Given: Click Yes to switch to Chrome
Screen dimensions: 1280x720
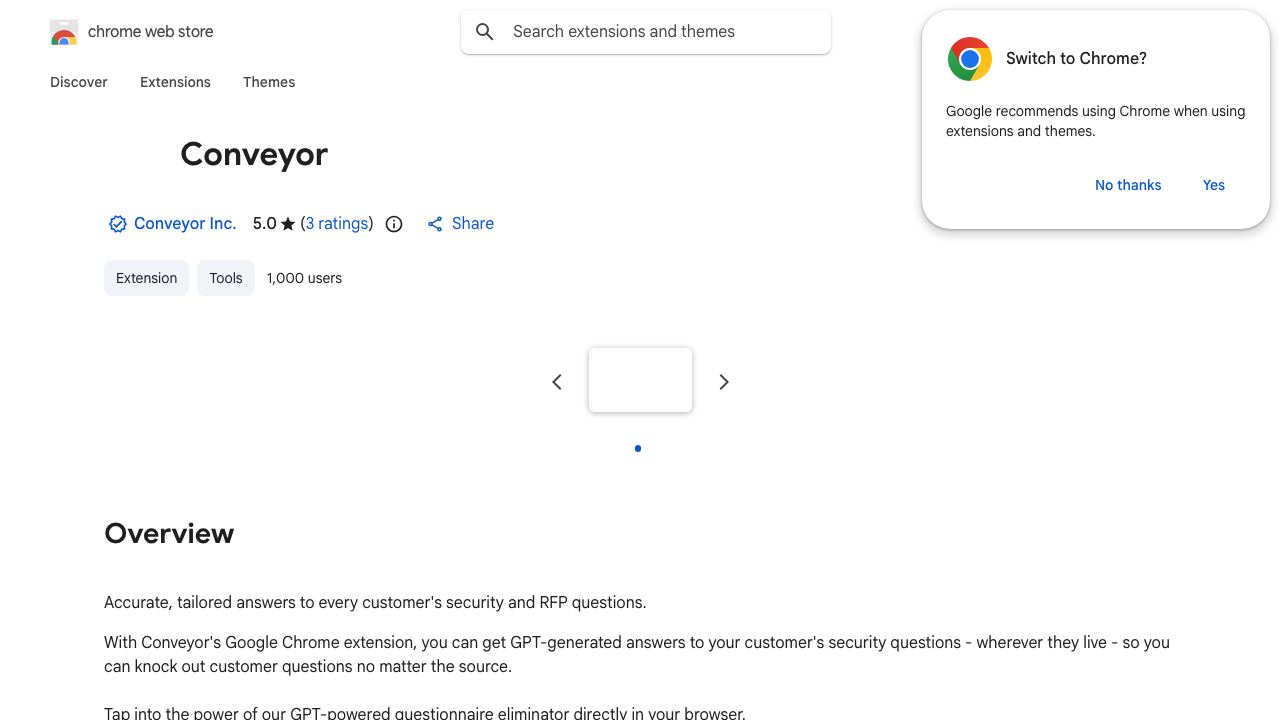Looking at the screenshot, I should [x=1214, y=185].
